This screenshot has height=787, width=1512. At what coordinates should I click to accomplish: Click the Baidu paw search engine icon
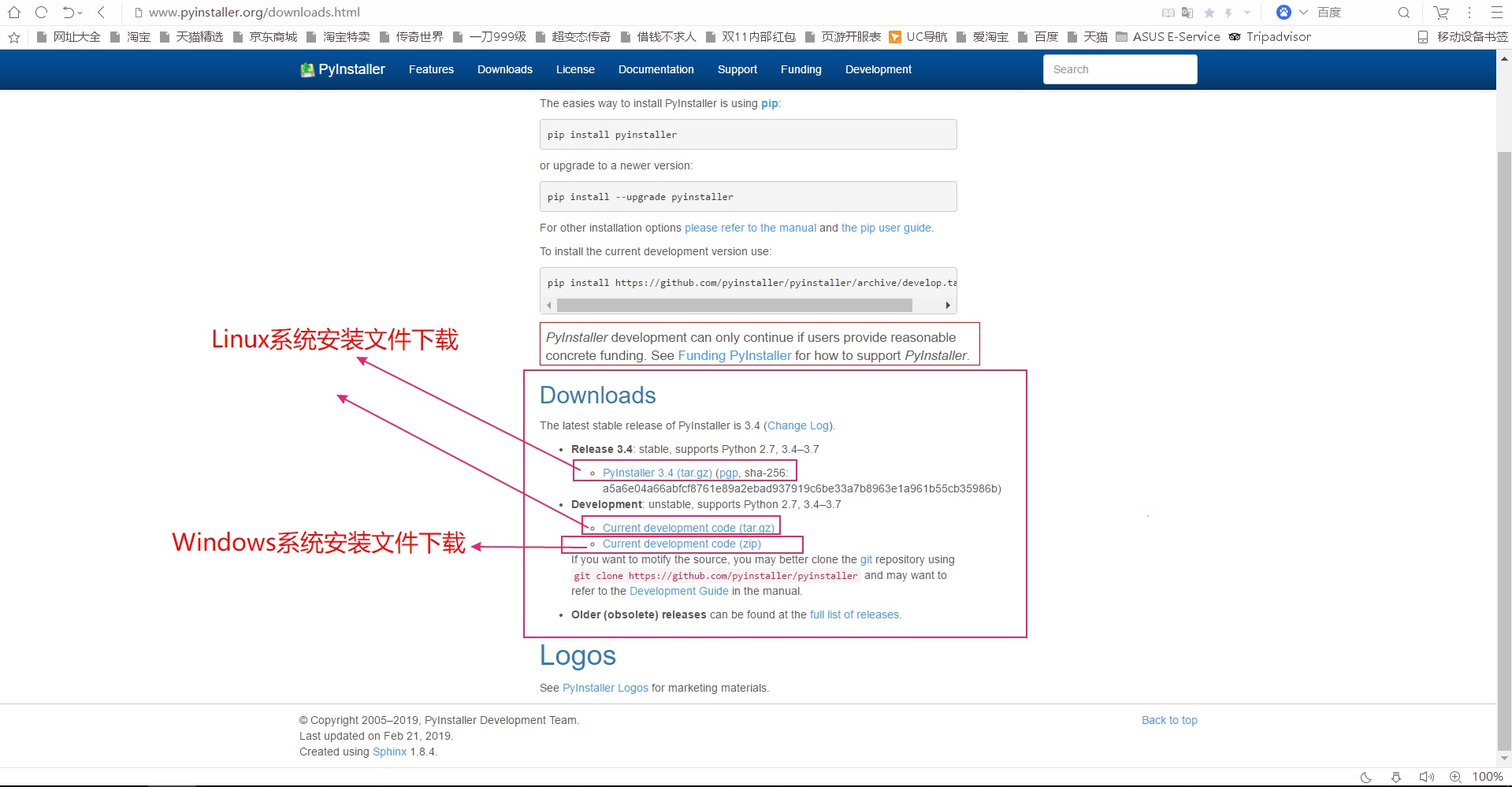coord(1284,12)
